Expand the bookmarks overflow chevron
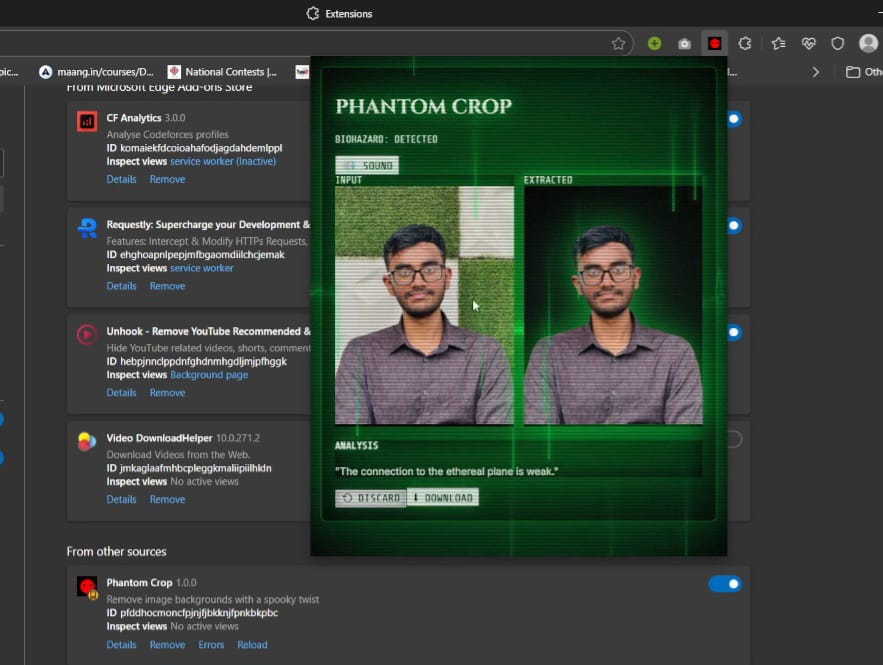 tap(815, 72)
